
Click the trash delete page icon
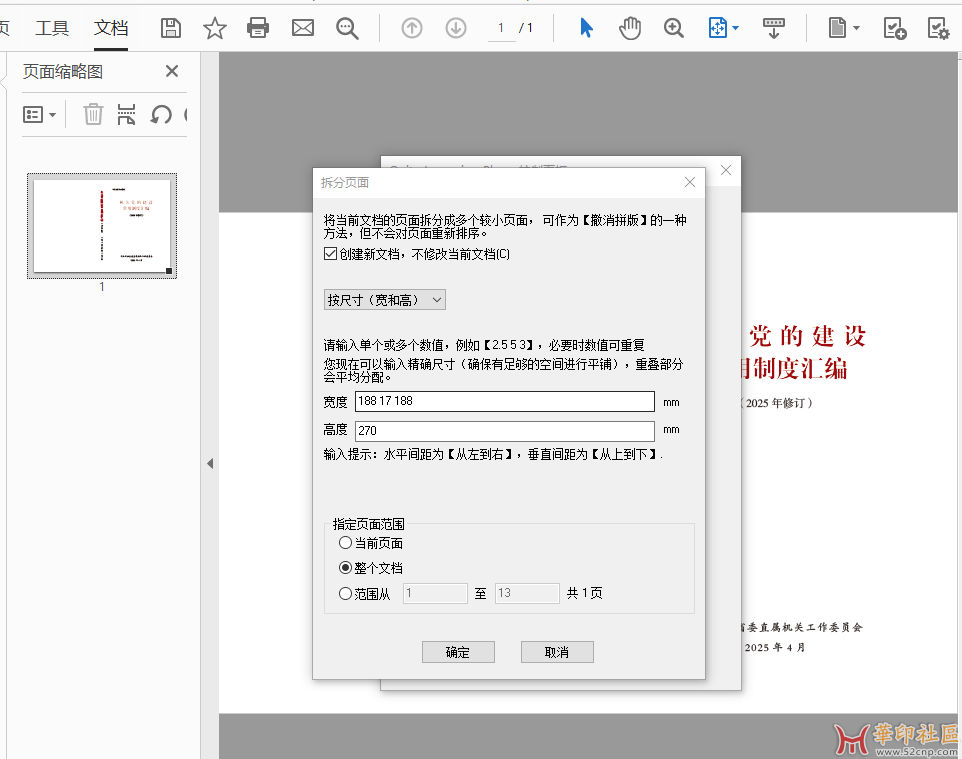93,114
